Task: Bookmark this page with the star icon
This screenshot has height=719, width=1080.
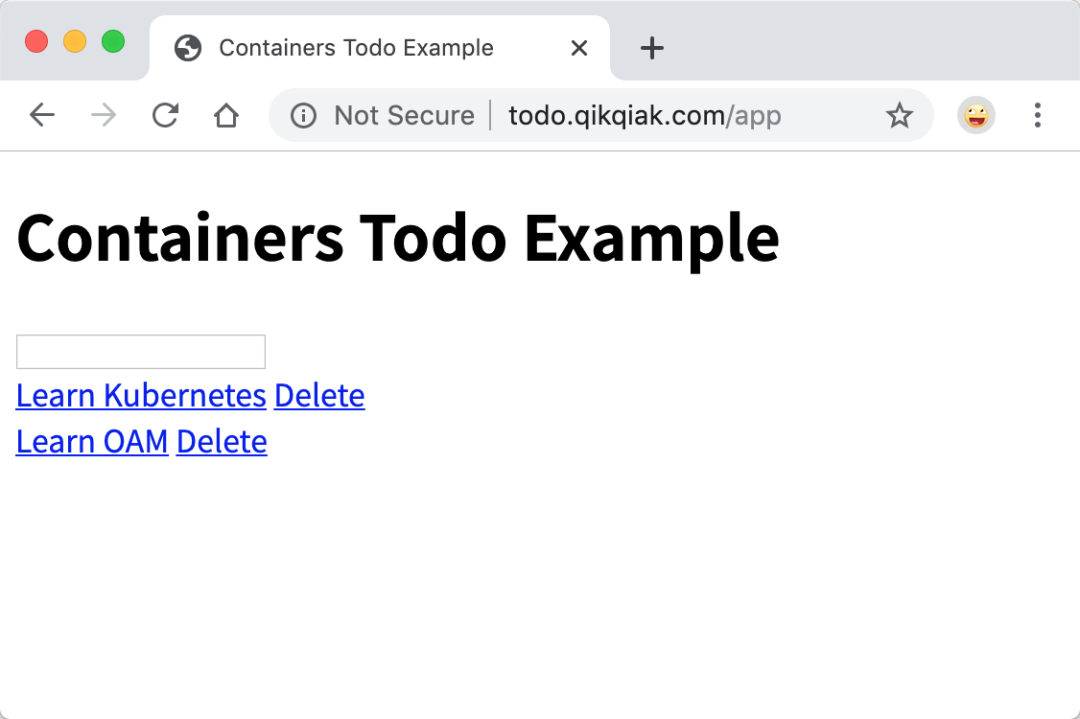Action: [x=899, y=115]
